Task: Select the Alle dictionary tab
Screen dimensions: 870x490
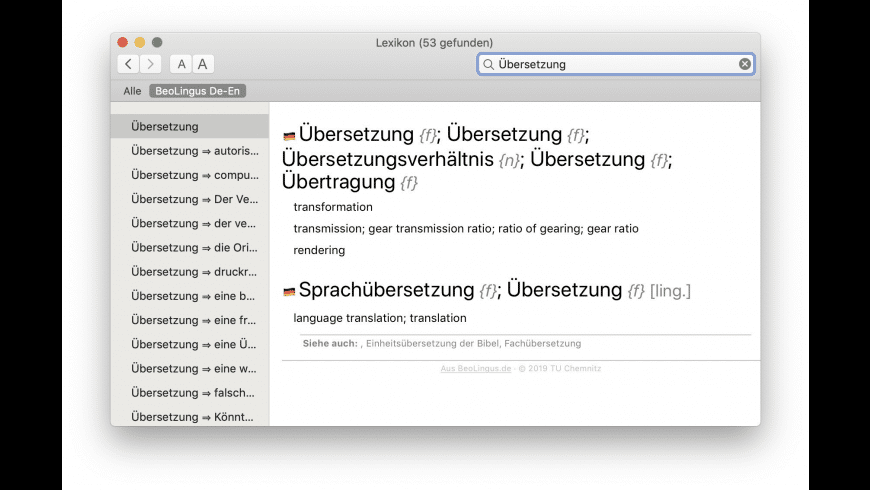Action: point(132,91)
